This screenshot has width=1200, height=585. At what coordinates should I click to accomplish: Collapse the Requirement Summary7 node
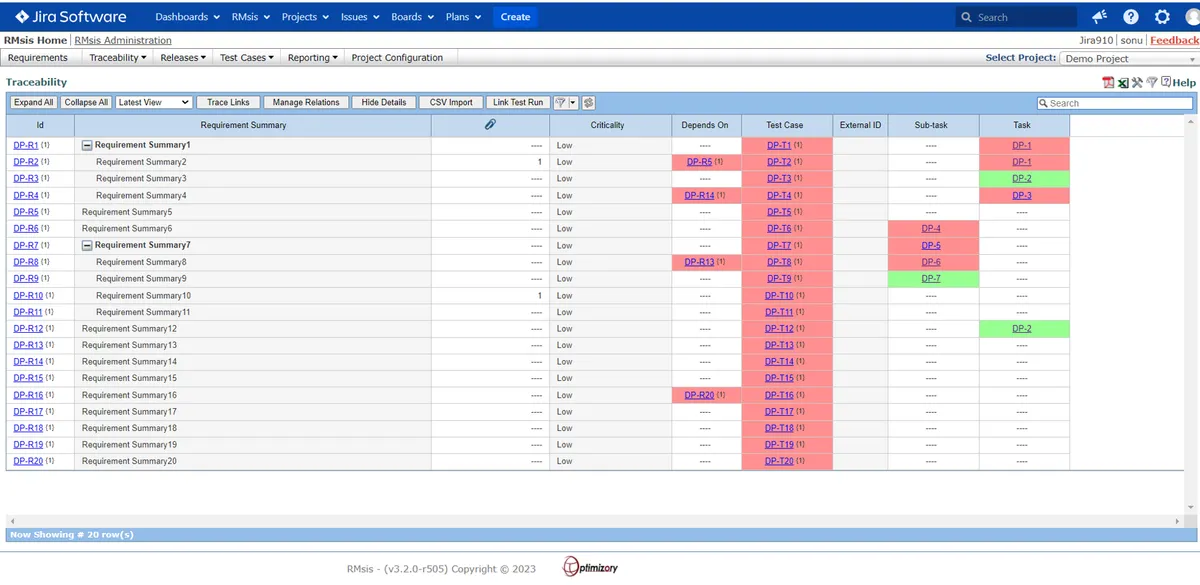click(x=87, y=245)
